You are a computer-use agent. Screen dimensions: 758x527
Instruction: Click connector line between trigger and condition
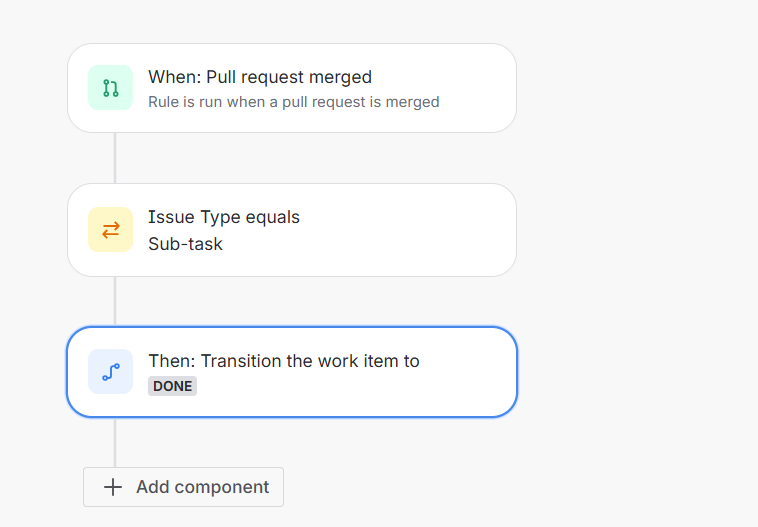click(115, 158)
